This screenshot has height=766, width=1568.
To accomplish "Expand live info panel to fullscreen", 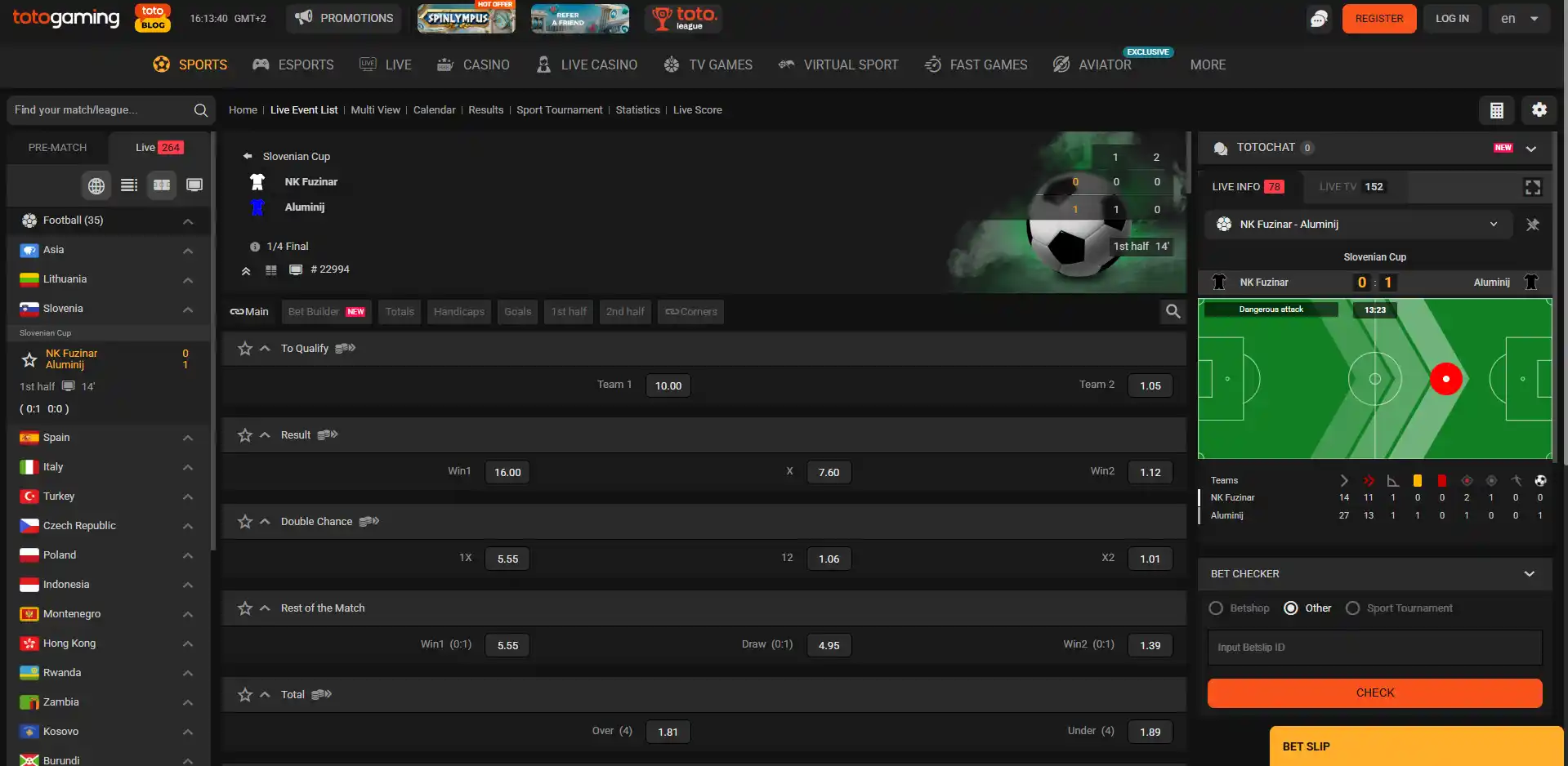I will (x=1533, y=187).
